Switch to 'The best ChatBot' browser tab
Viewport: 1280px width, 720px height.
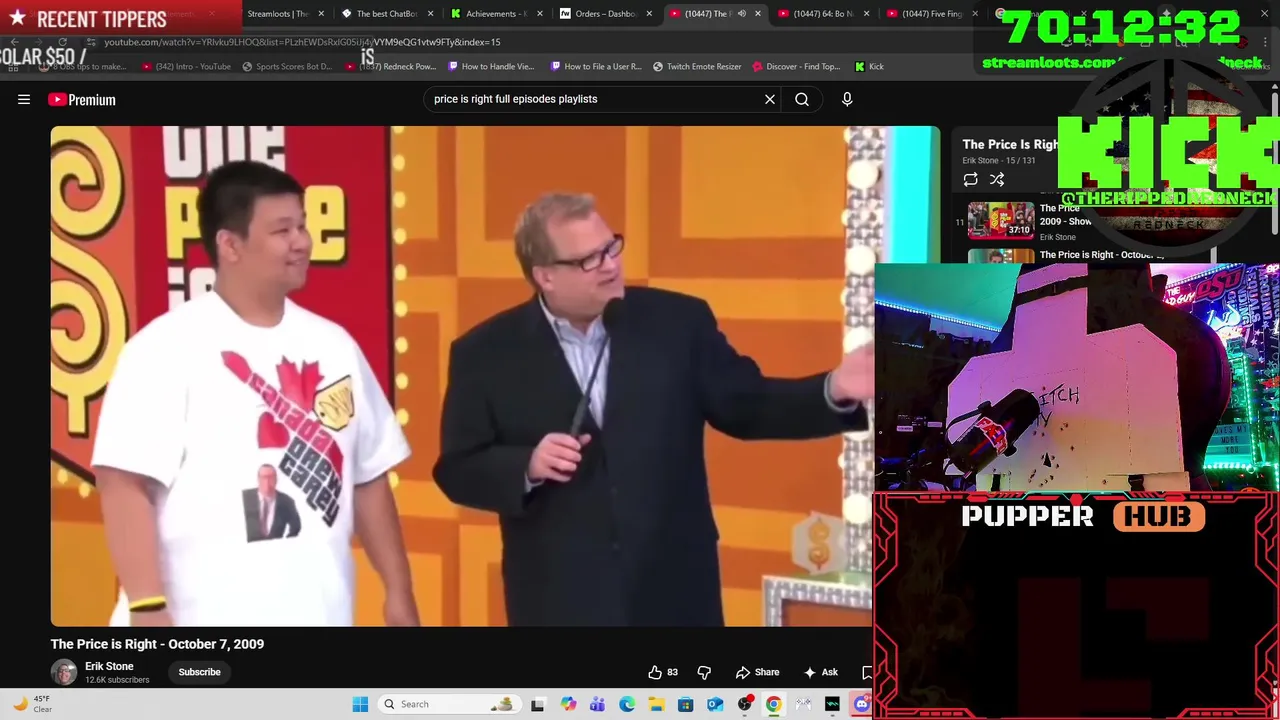[386, 14]
